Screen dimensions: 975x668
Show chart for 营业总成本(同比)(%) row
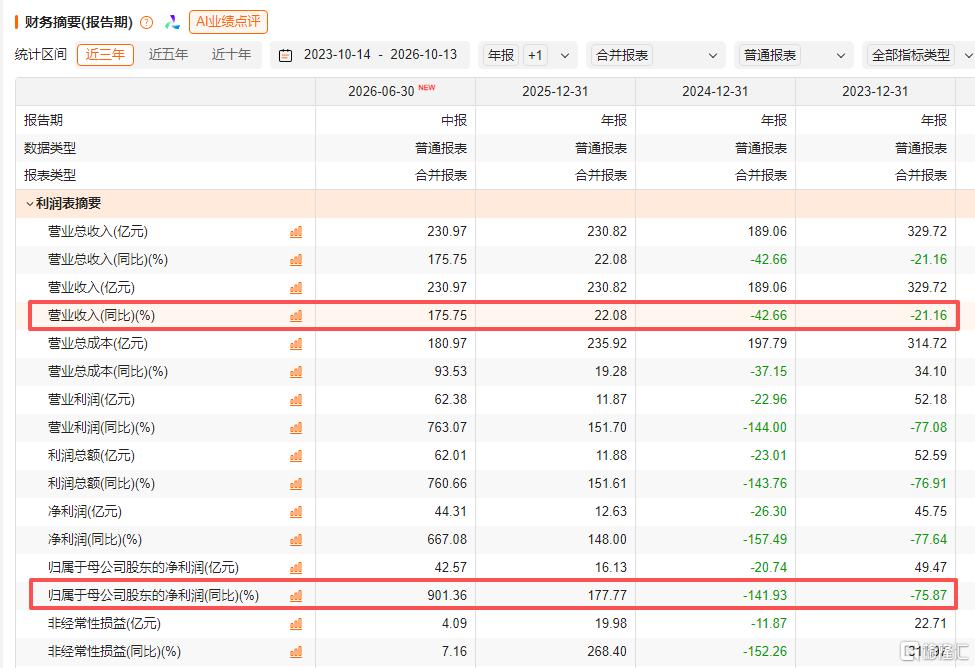pyautogui.click(x=296, y=372)
